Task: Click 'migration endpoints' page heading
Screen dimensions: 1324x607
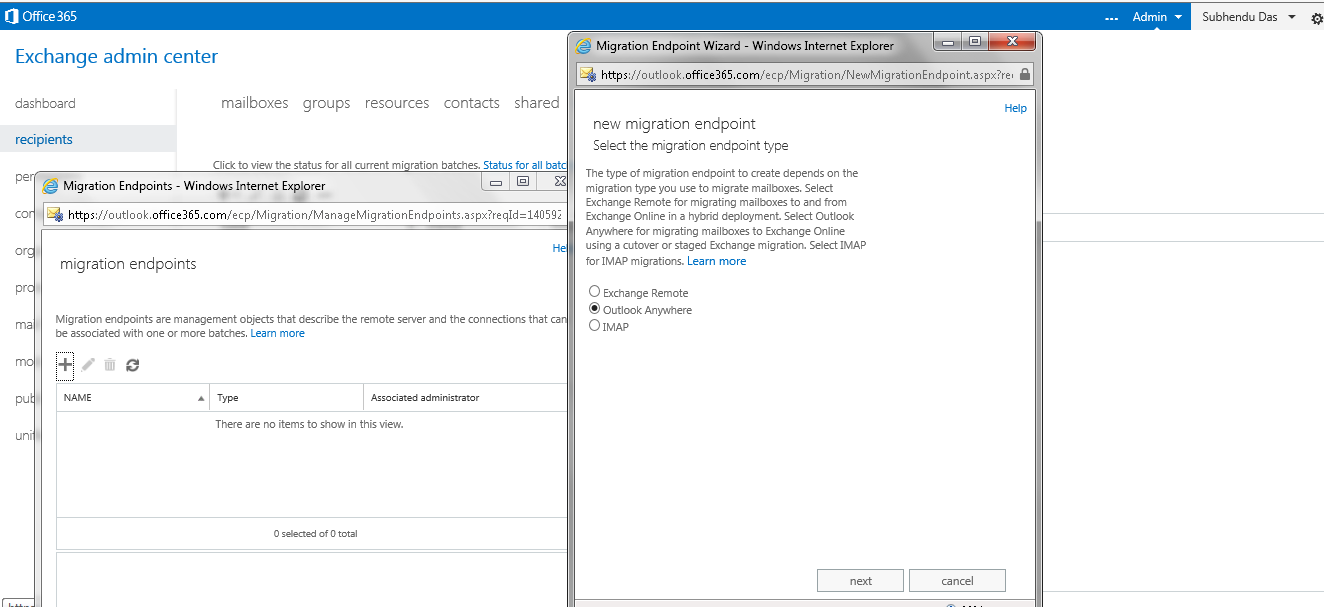Action: tap(128, 264)
